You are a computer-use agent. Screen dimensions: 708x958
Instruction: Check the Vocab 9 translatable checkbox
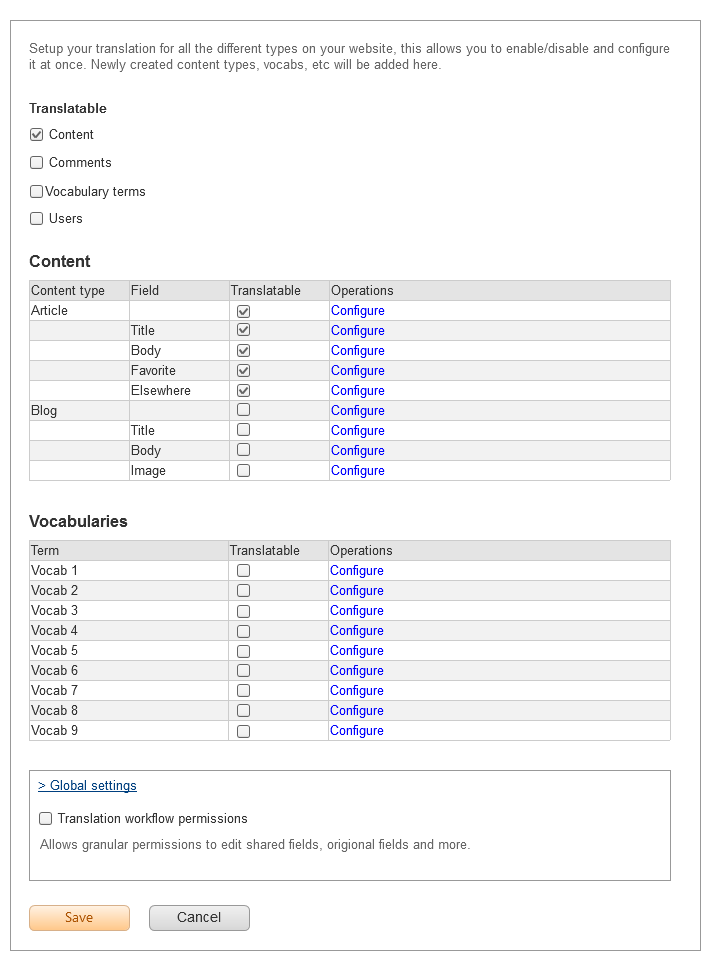pyautogui.click(x=243, y=731)
